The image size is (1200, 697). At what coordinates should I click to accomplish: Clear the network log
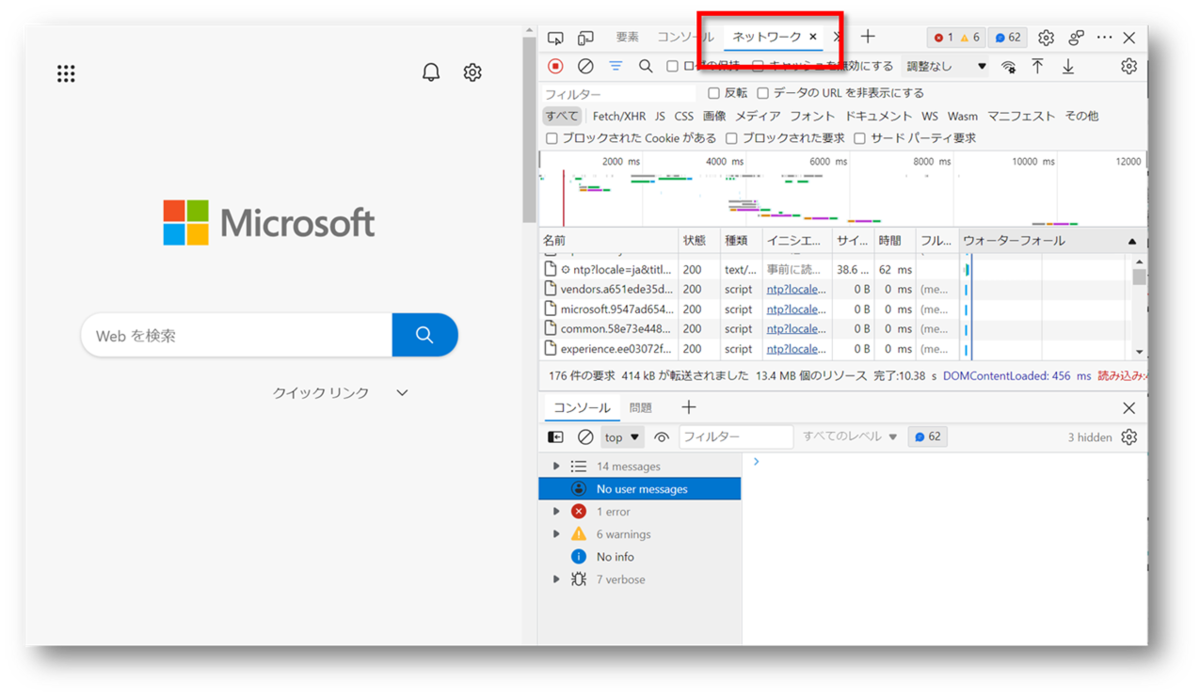pos(586,66)
